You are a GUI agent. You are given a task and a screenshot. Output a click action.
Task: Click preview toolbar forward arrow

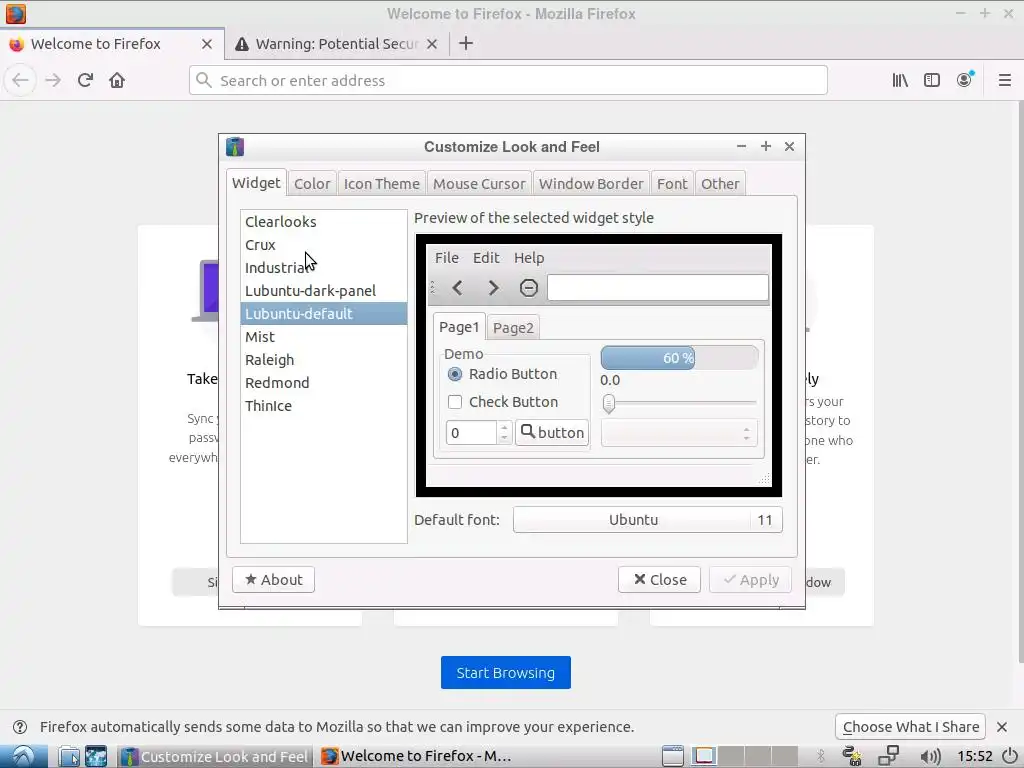[x=493, y=287]
